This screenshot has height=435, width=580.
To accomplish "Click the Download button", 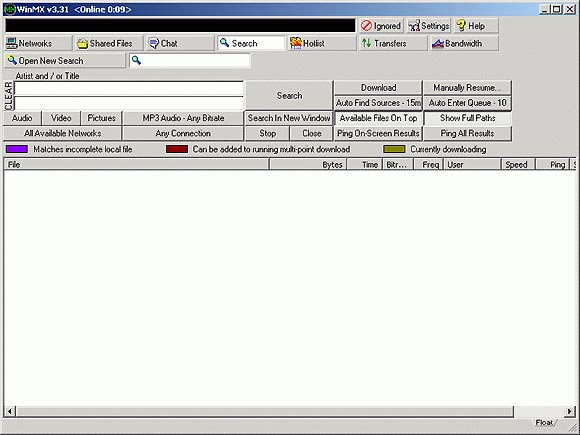I will [378, 88].
